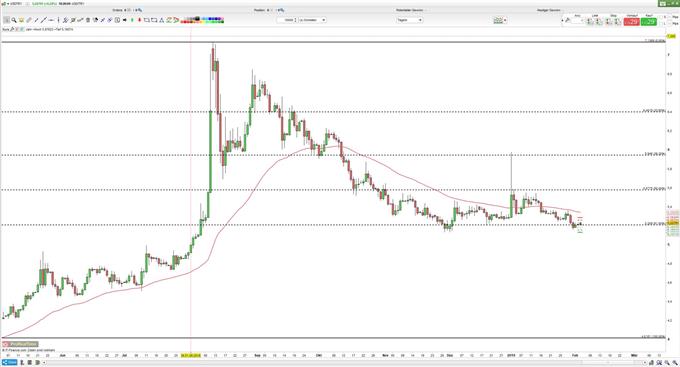
Task: Select the red down-arrow marker tool
Action: pos(139,20)
